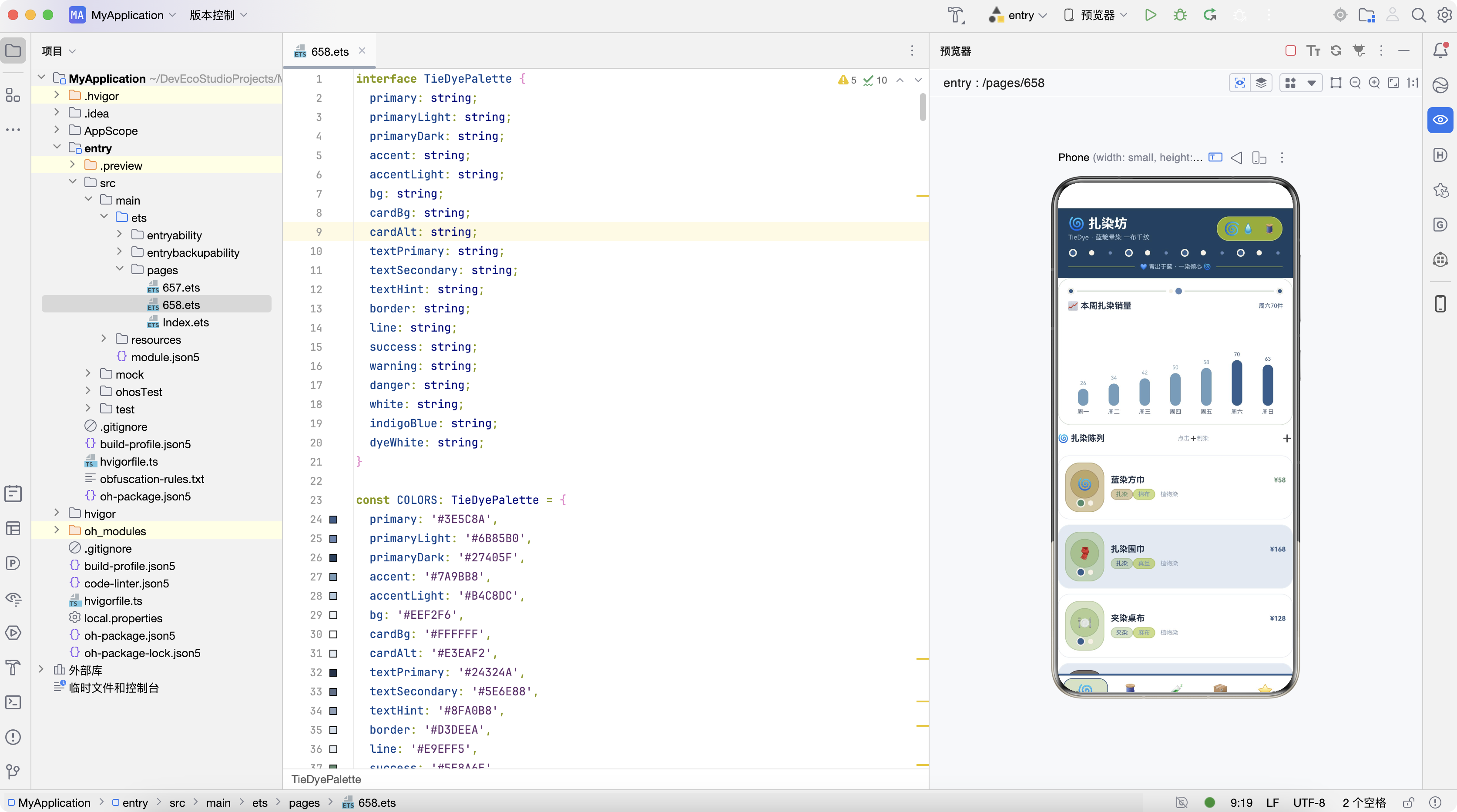The image size is (1457, 812).
Task: Click back triangle in phone preview toolbar
Action: point(1236,158)
